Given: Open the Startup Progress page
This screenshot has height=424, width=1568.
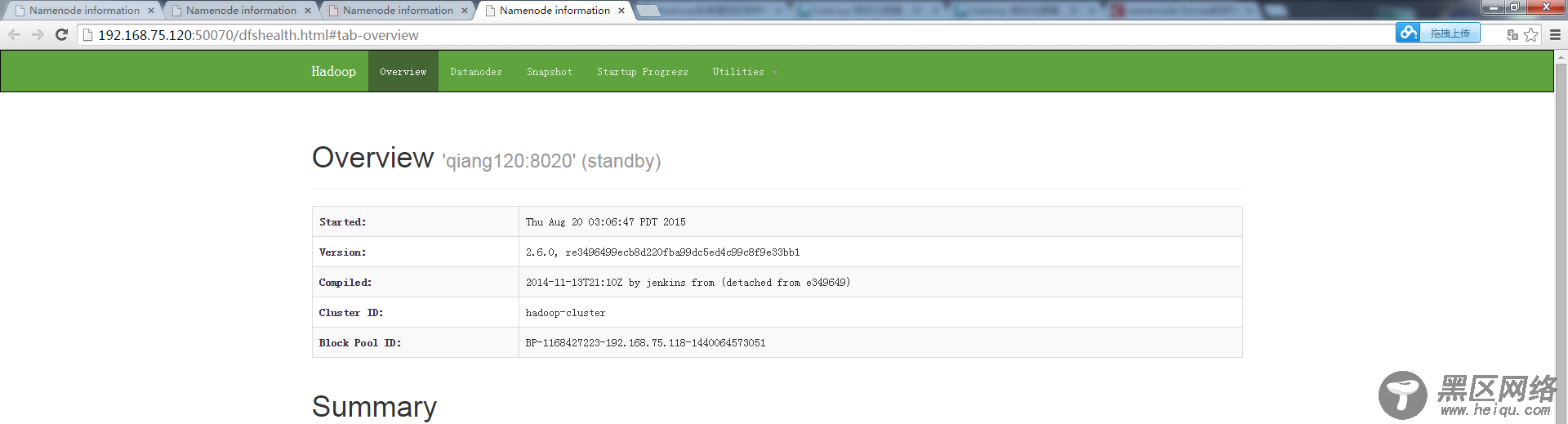Looking at the screenshot, I should click(x=643, y=72).
